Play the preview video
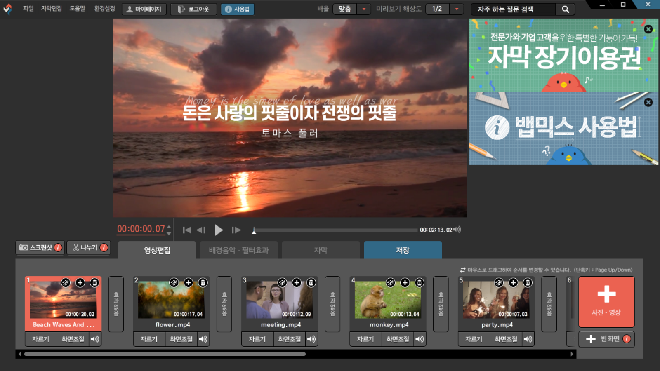Viewport: 660px width, 371px height. [x=218, y=230]
